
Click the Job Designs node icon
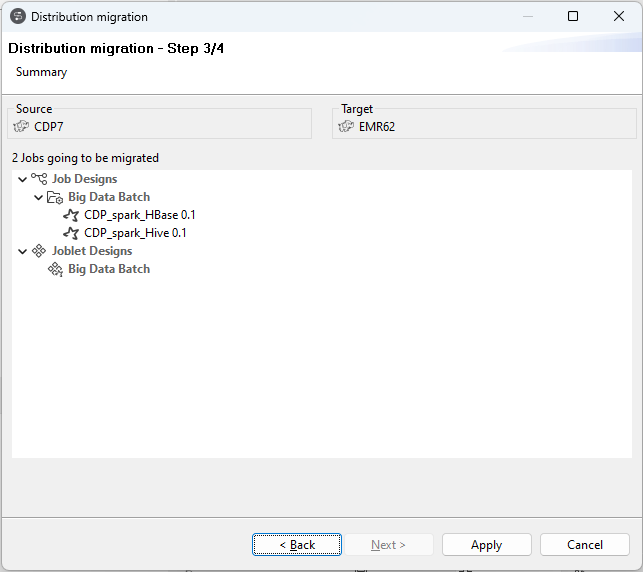click(x=39, y=179)
